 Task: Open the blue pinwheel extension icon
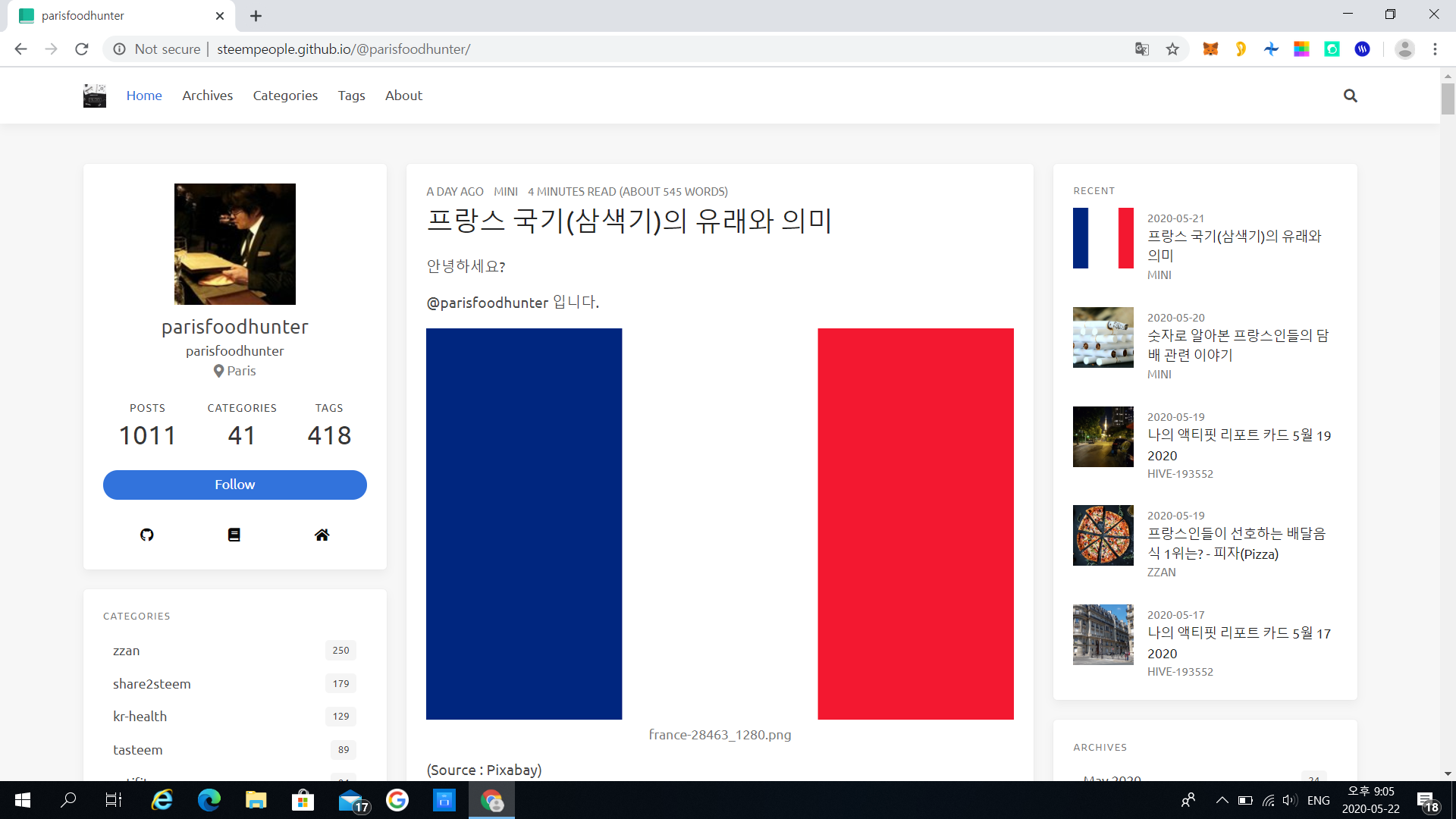point(1271,49)
